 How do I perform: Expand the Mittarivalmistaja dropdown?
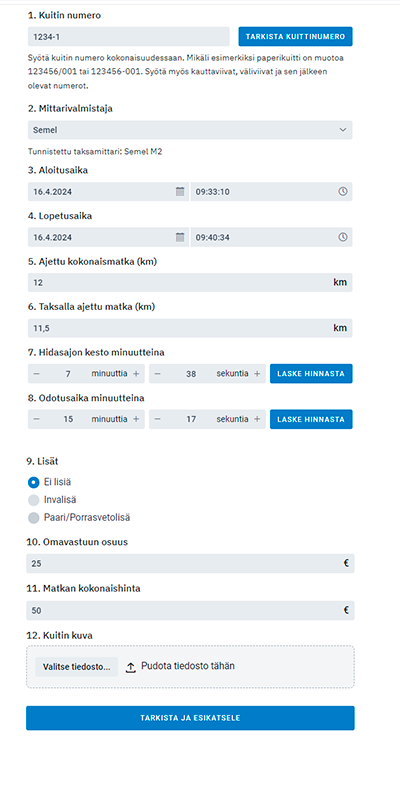tap(190, 130)
